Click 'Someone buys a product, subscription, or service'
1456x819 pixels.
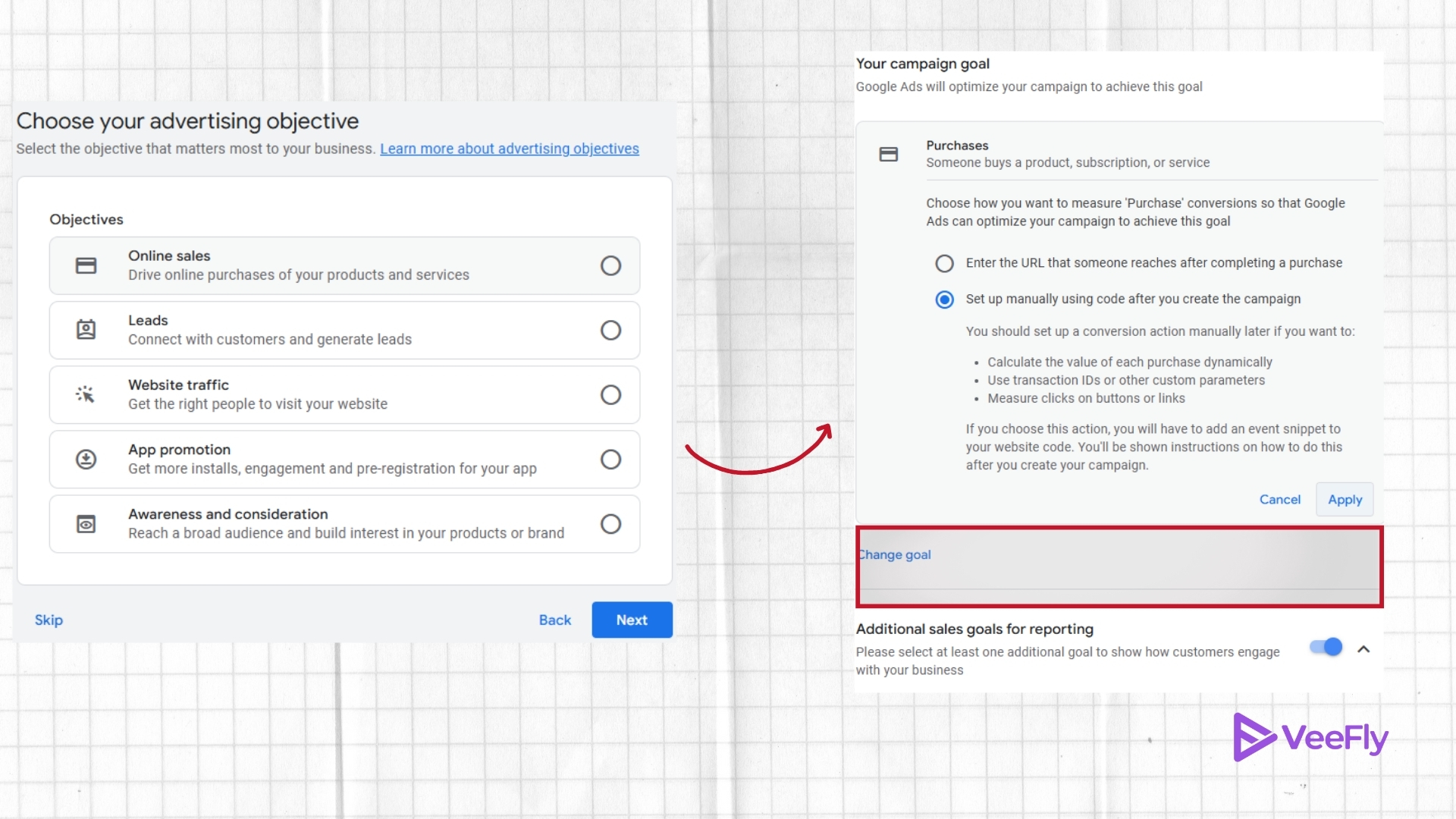click(x=1068, y=162)
